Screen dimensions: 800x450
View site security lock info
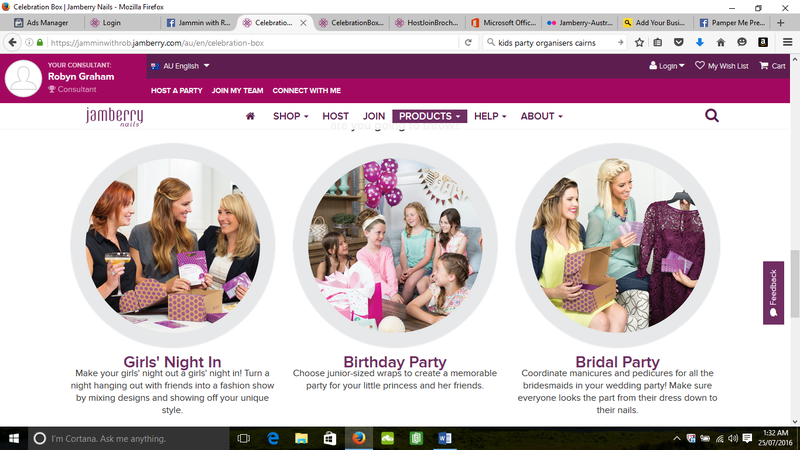[40, 42]
